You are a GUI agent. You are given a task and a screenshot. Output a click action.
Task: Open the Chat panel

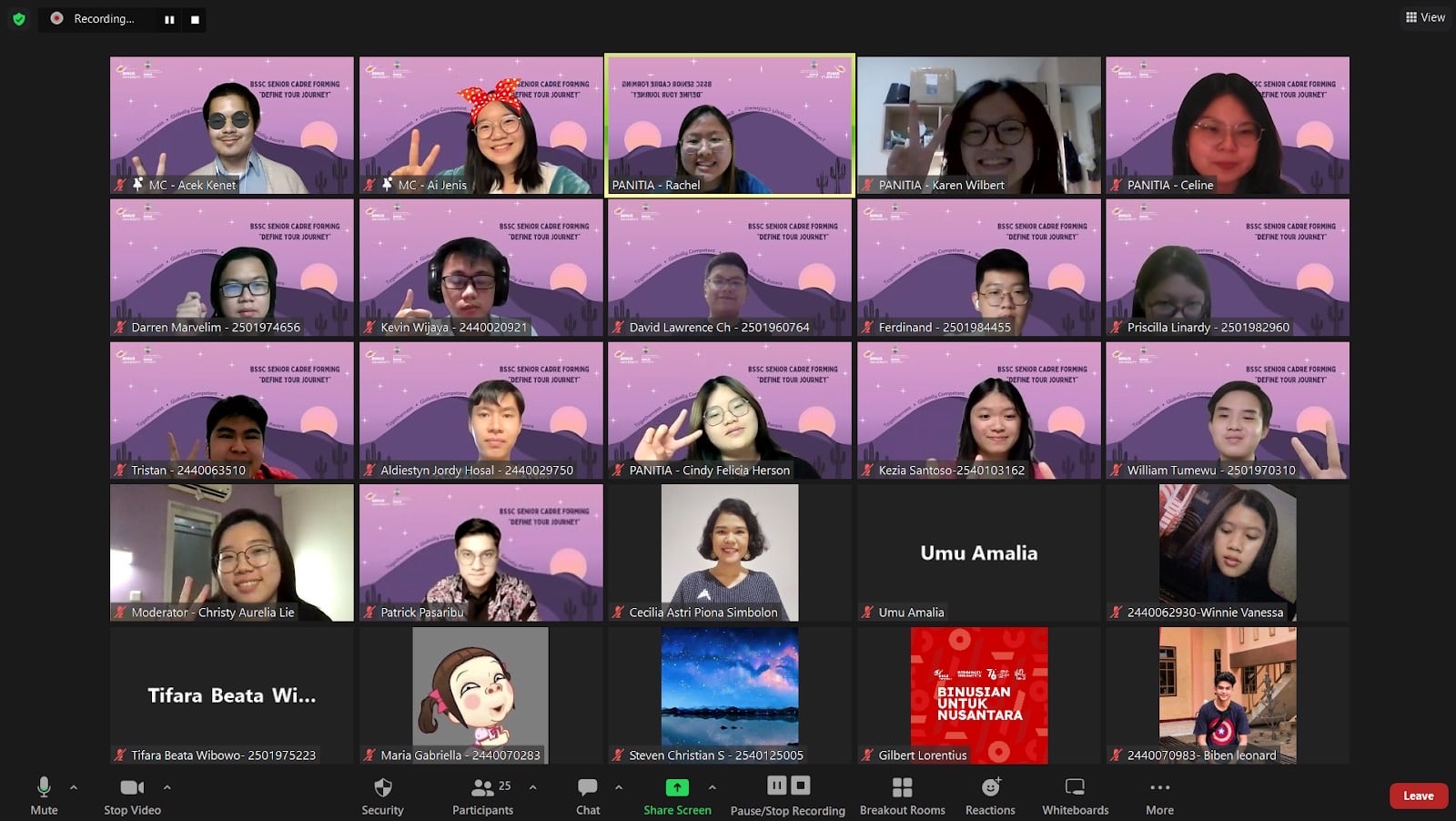(x=588, y=788)
